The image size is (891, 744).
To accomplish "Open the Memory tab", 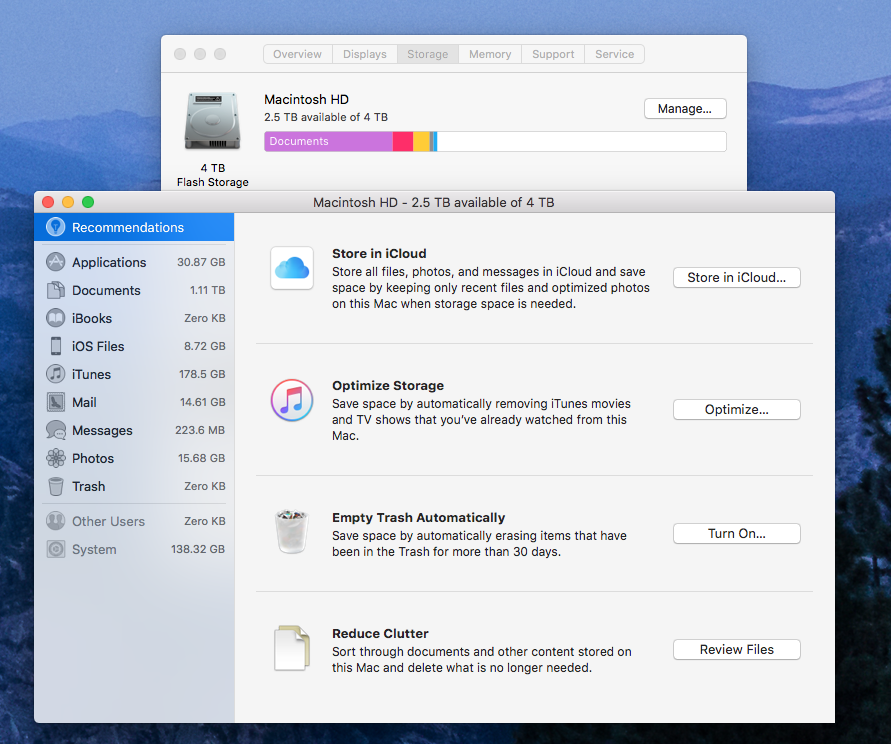I will (490, 54).
